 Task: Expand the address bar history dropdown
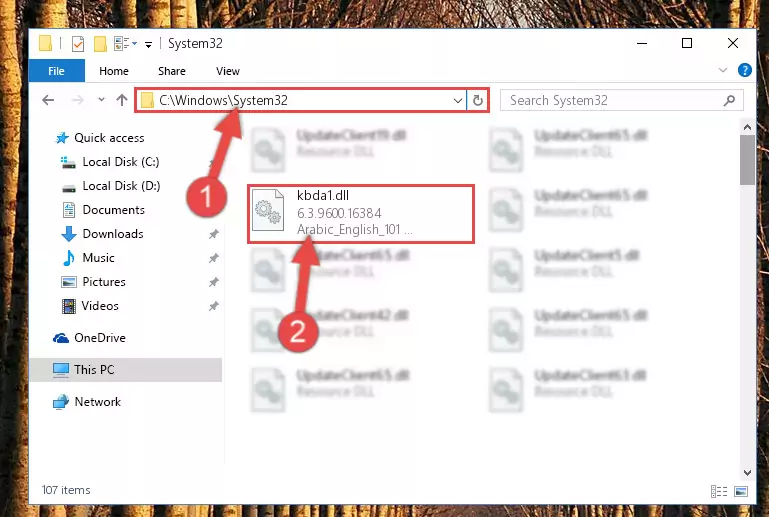458,101
